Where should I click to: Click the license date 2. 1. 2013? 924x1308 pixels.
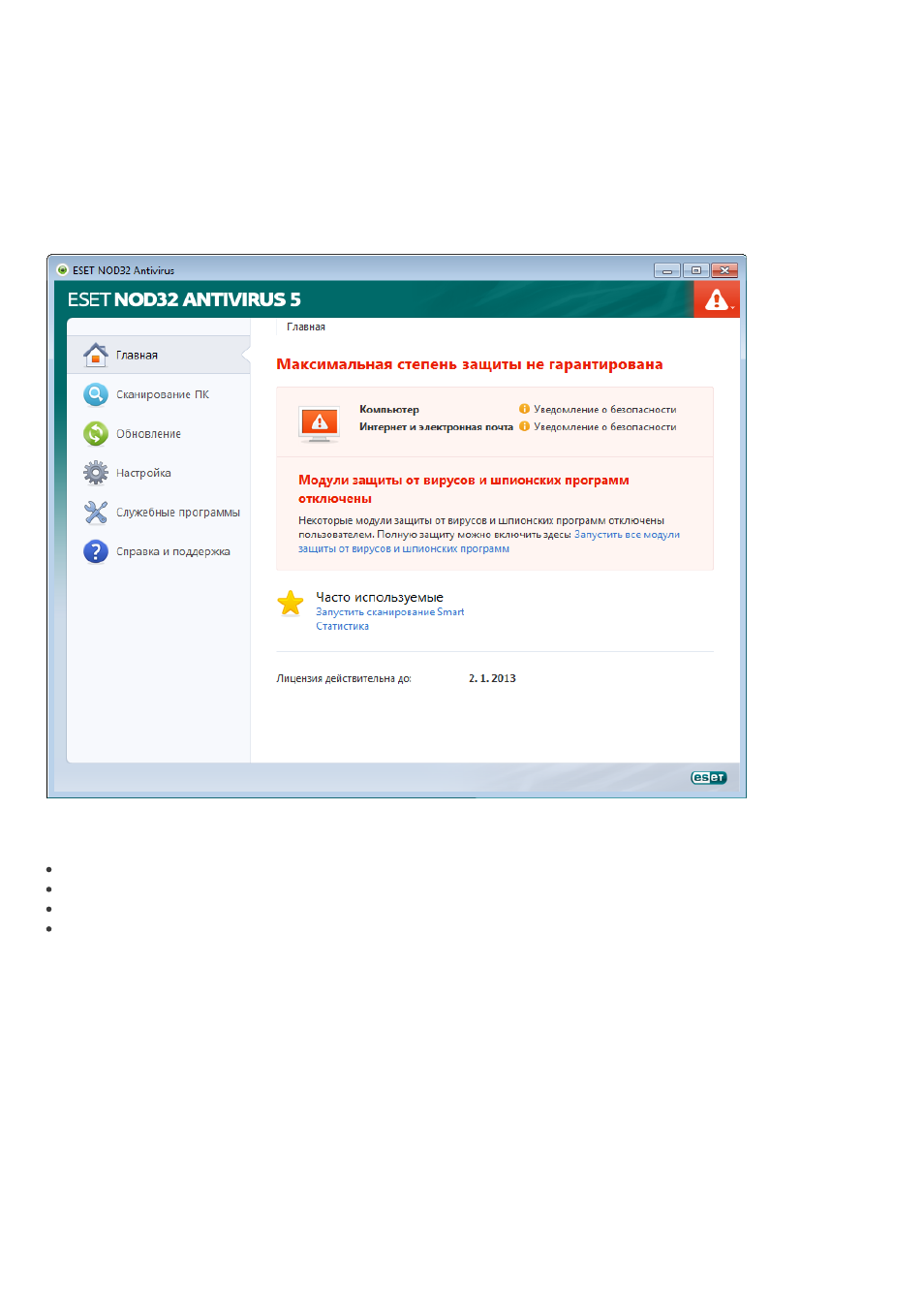(x=492, y=678)
